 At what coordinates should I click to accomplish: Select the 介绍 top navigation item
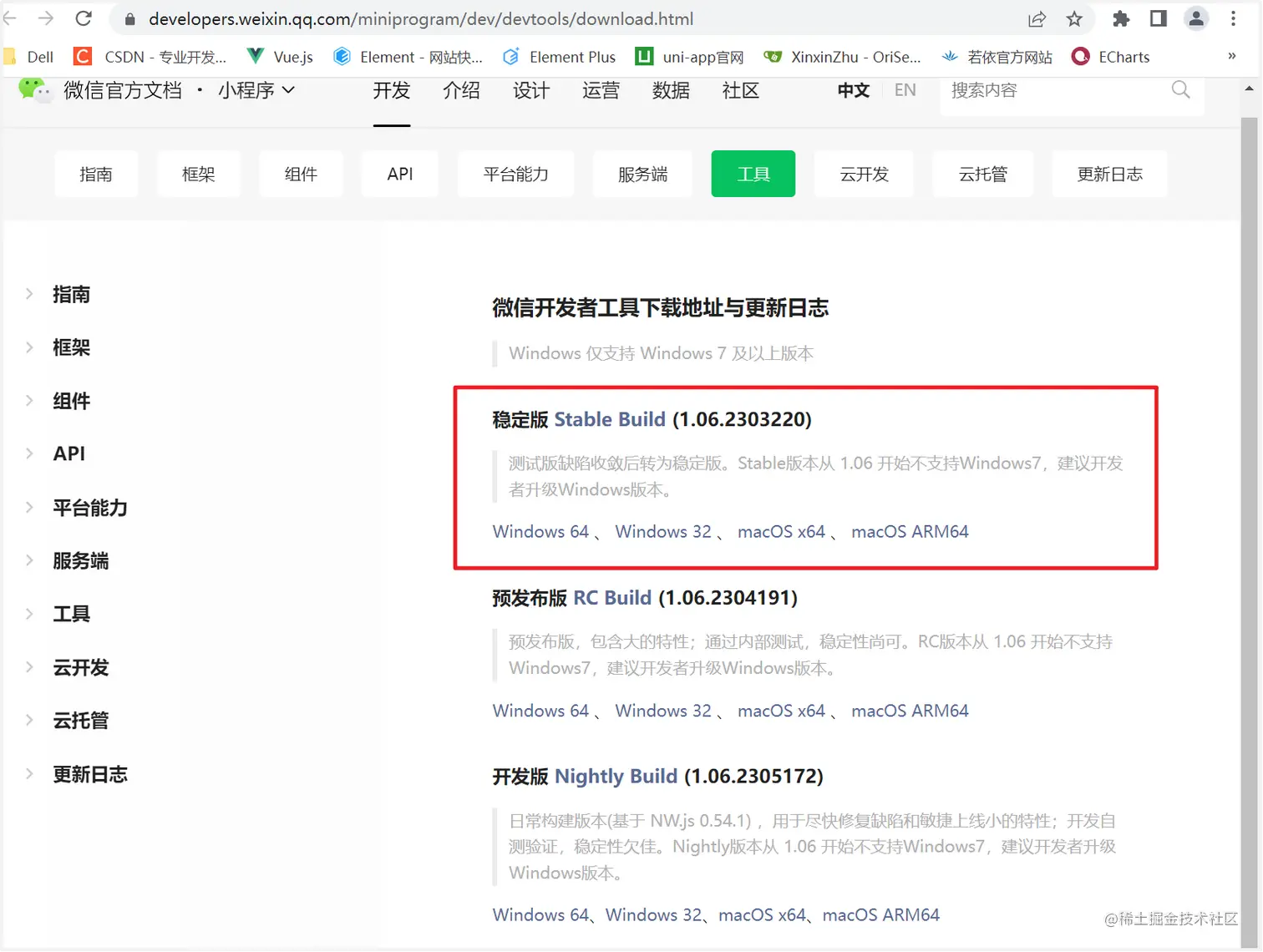pos(461,90)
